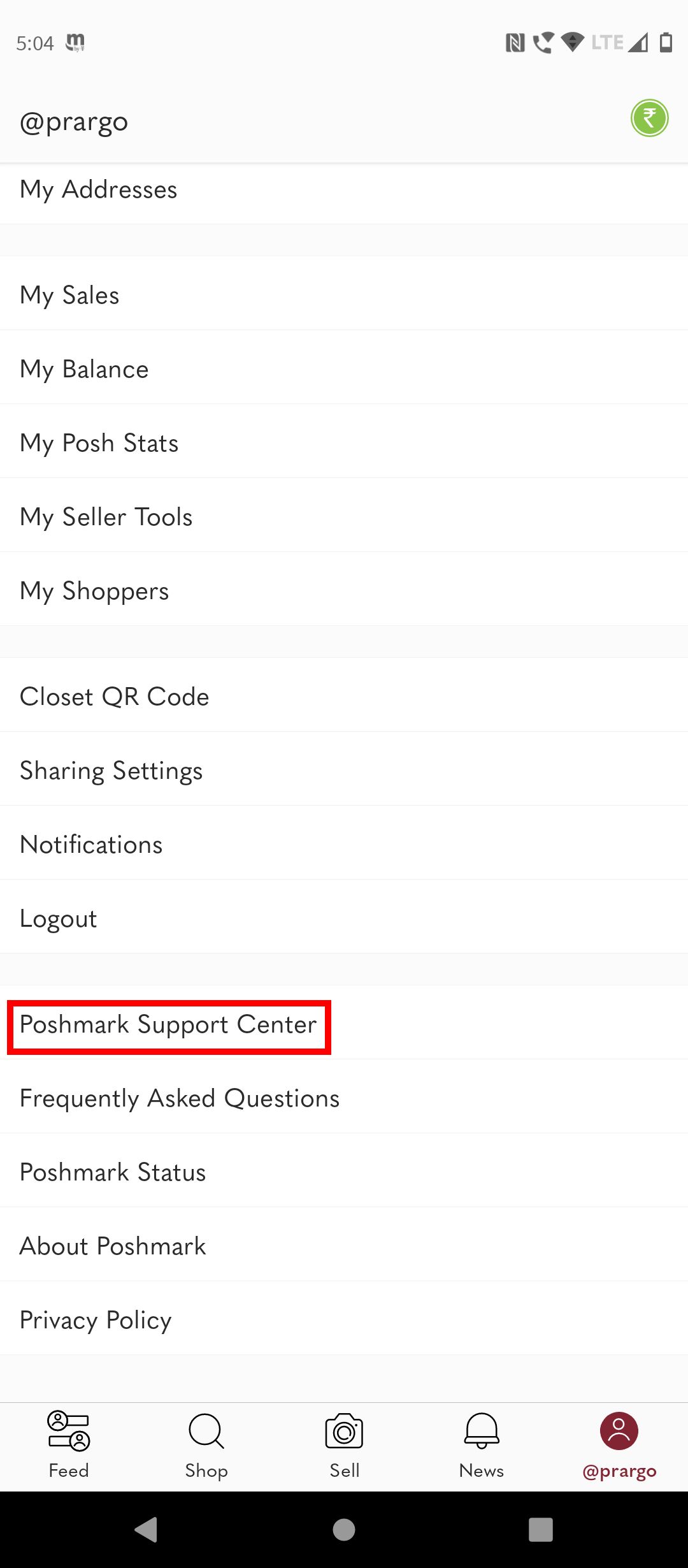Select Logout from the menu
This screenshot has height=1568, width=688.
(58, 918)
